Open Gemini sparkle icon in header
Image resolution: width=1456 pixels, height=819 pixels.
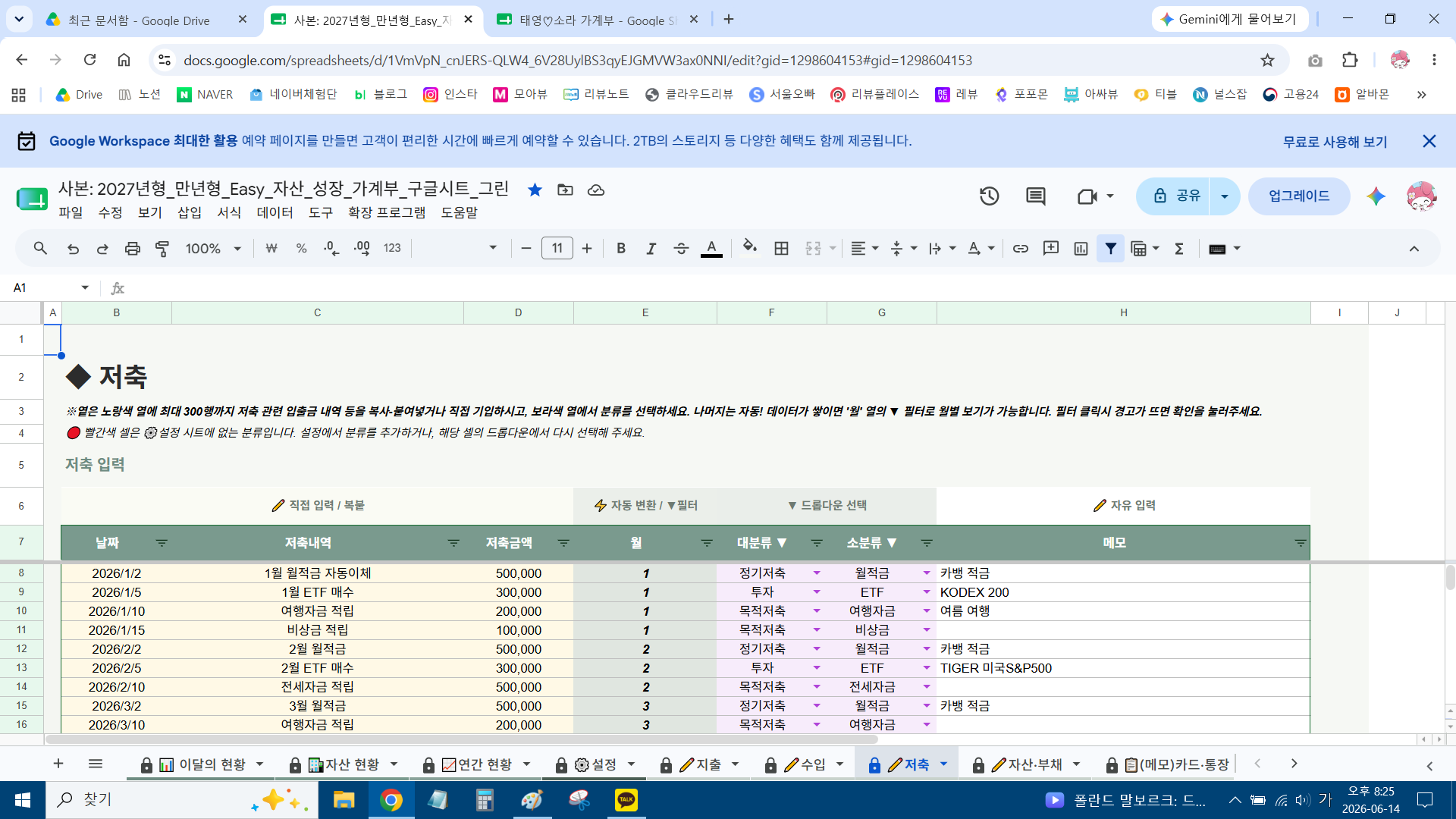(x=1376, y=196)
